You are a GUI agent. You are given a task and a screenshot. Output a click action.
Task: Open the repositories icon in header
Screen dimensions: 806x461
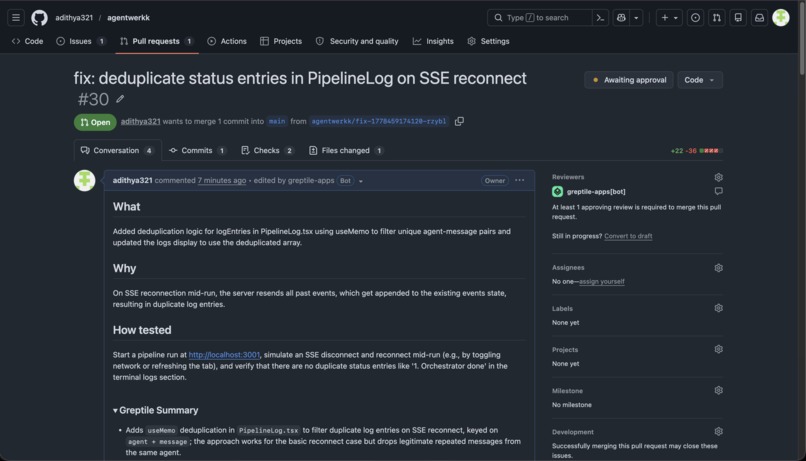pos(738,17)
